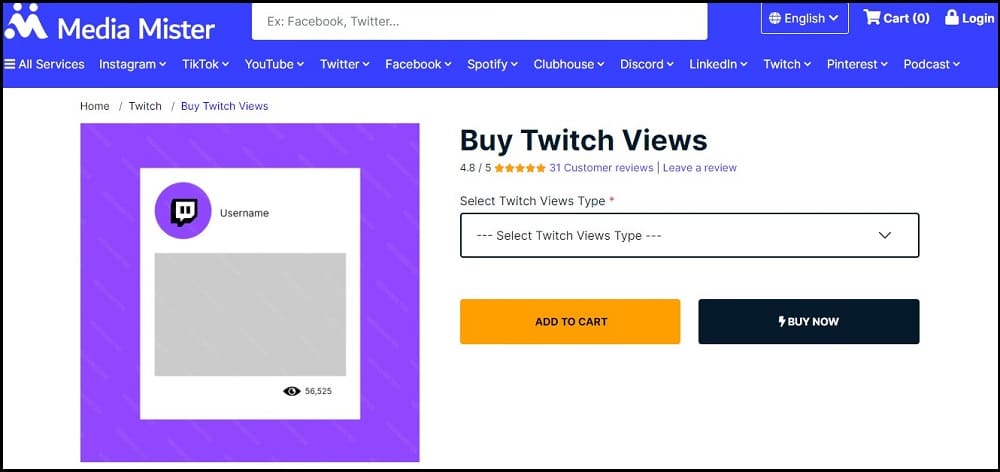Click the BUY NOW button
This screenshot has width=1000, height=472.
809,321
